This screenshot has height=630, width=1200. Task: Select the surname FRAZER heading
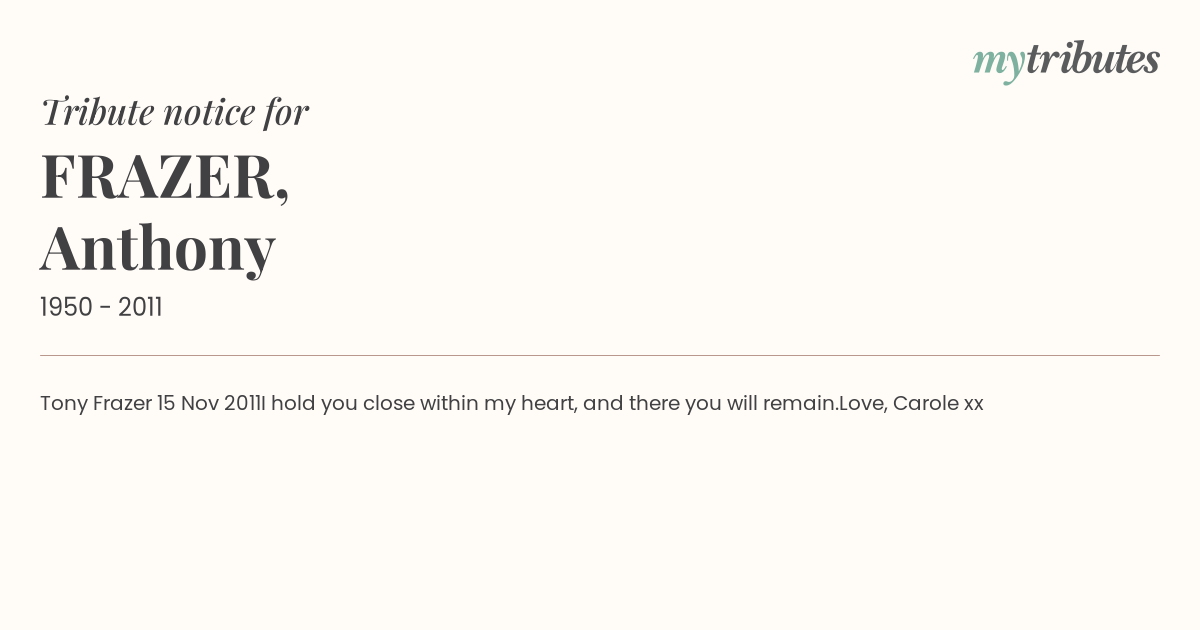point(158,177)
